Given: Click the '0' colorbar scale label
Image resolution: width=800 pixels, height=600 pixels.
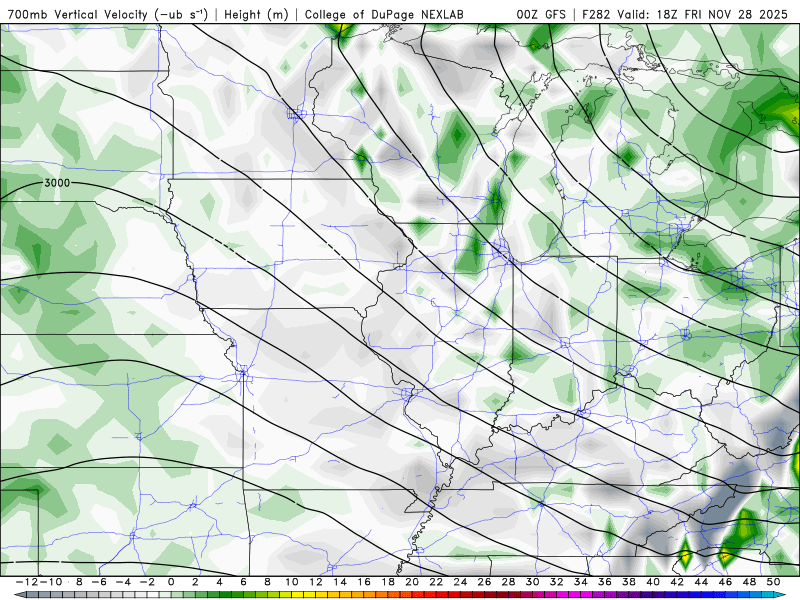Looking at the screenshot, I should [171, 582].
